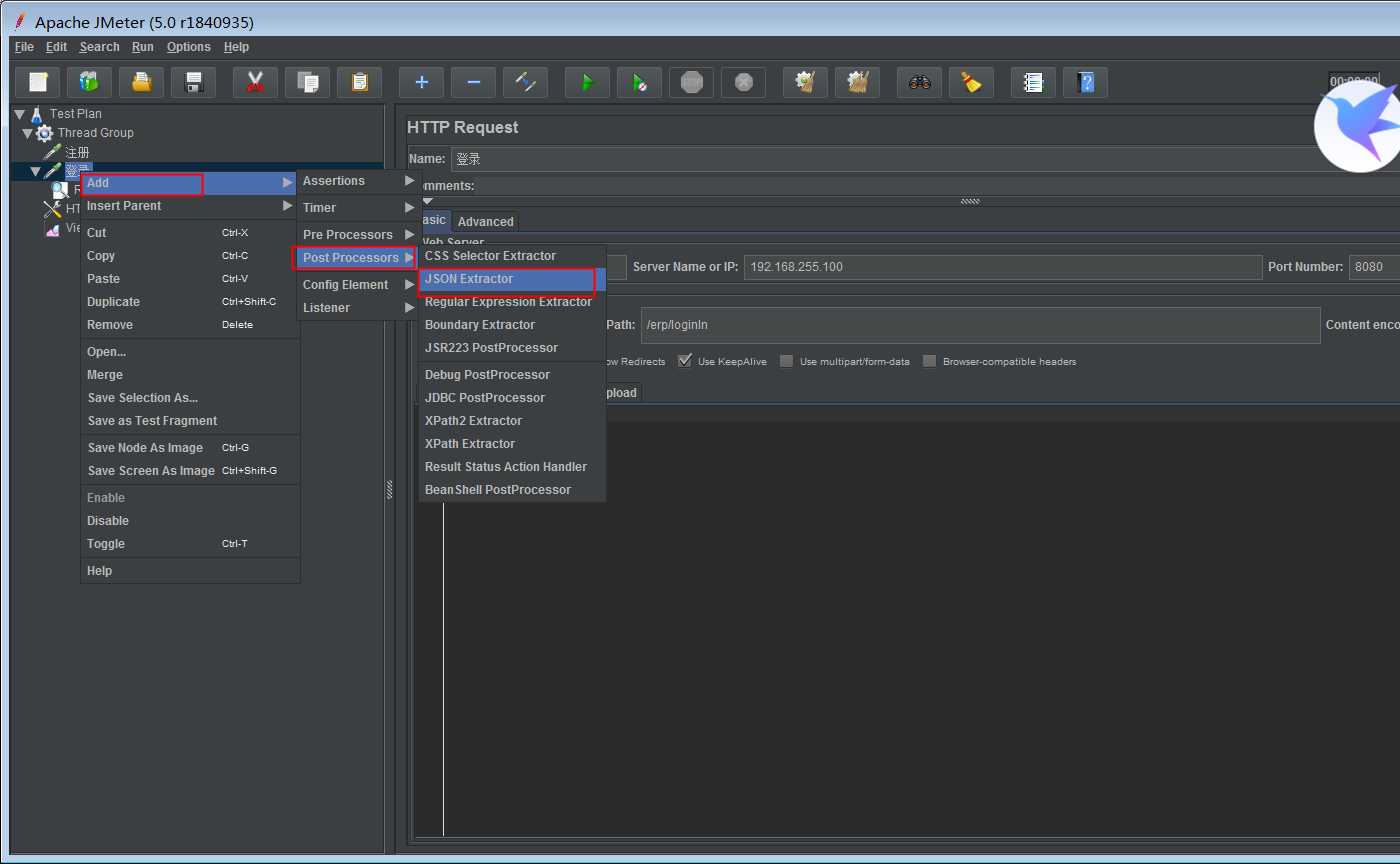Image resolution: width=1400 pixels, height=864 pixels.
Task: Click the Expand All plus icon
Action: point(421,82)
